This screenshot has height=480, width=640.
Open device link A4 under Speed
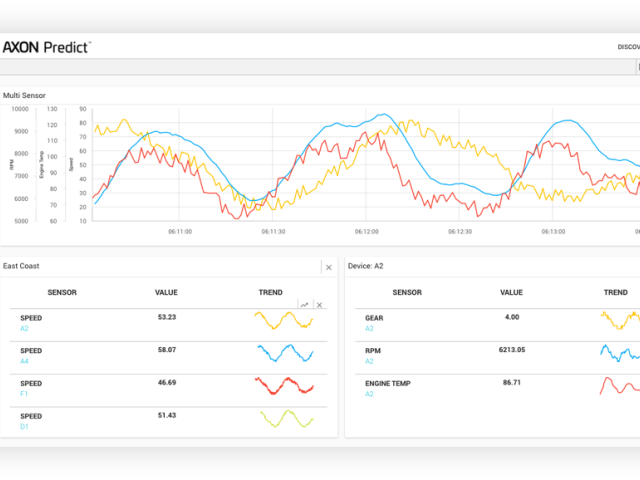tap(25, 361)
